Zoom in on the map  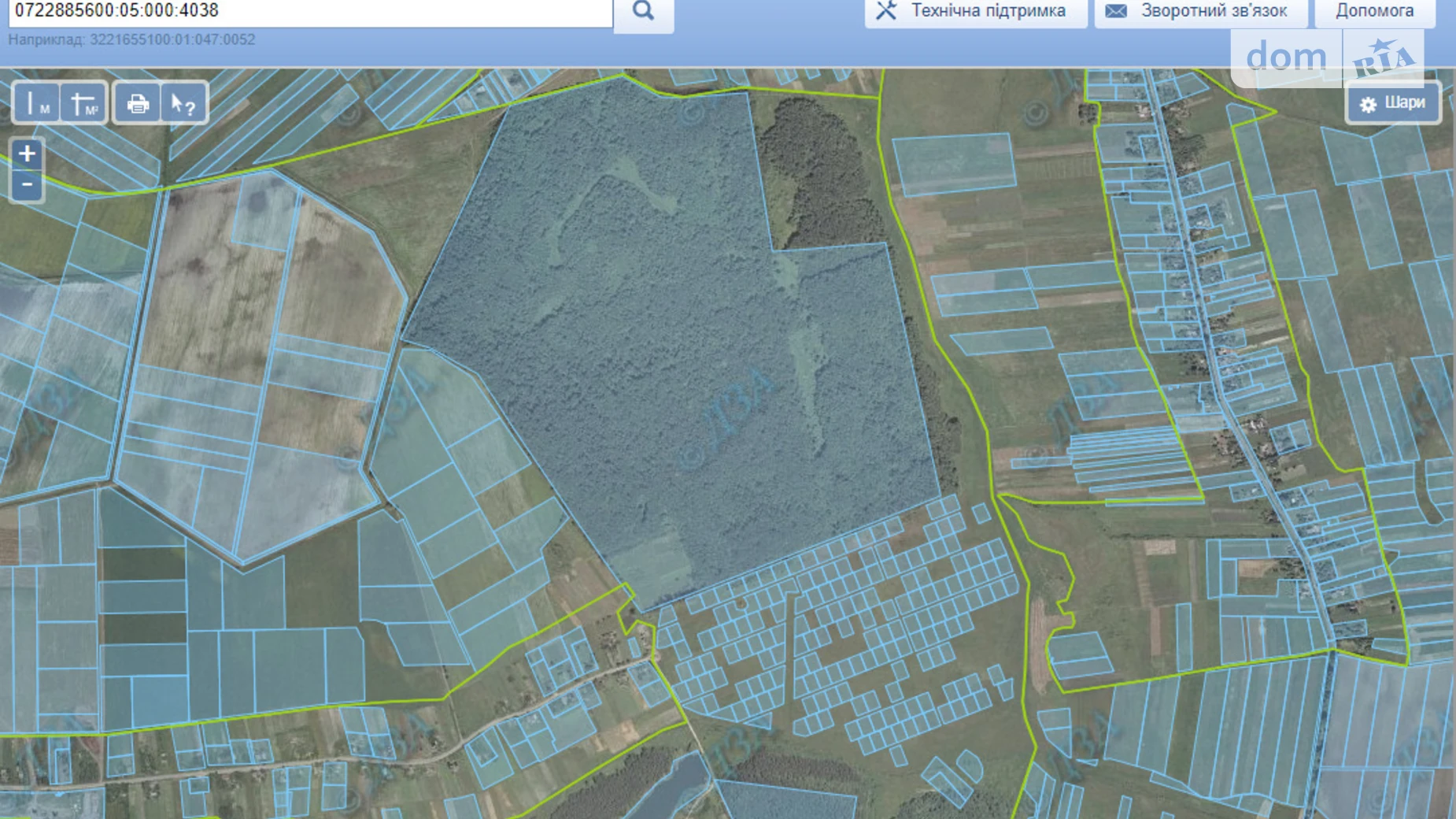tap(27, 154)
